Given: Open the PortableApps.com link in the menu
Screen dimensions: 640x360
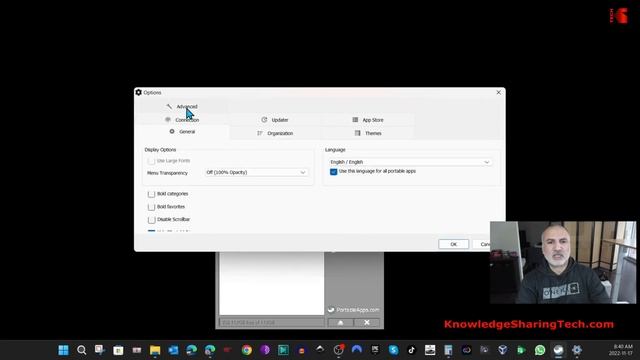Looking at the screenshot, I should tap(353, 310).
